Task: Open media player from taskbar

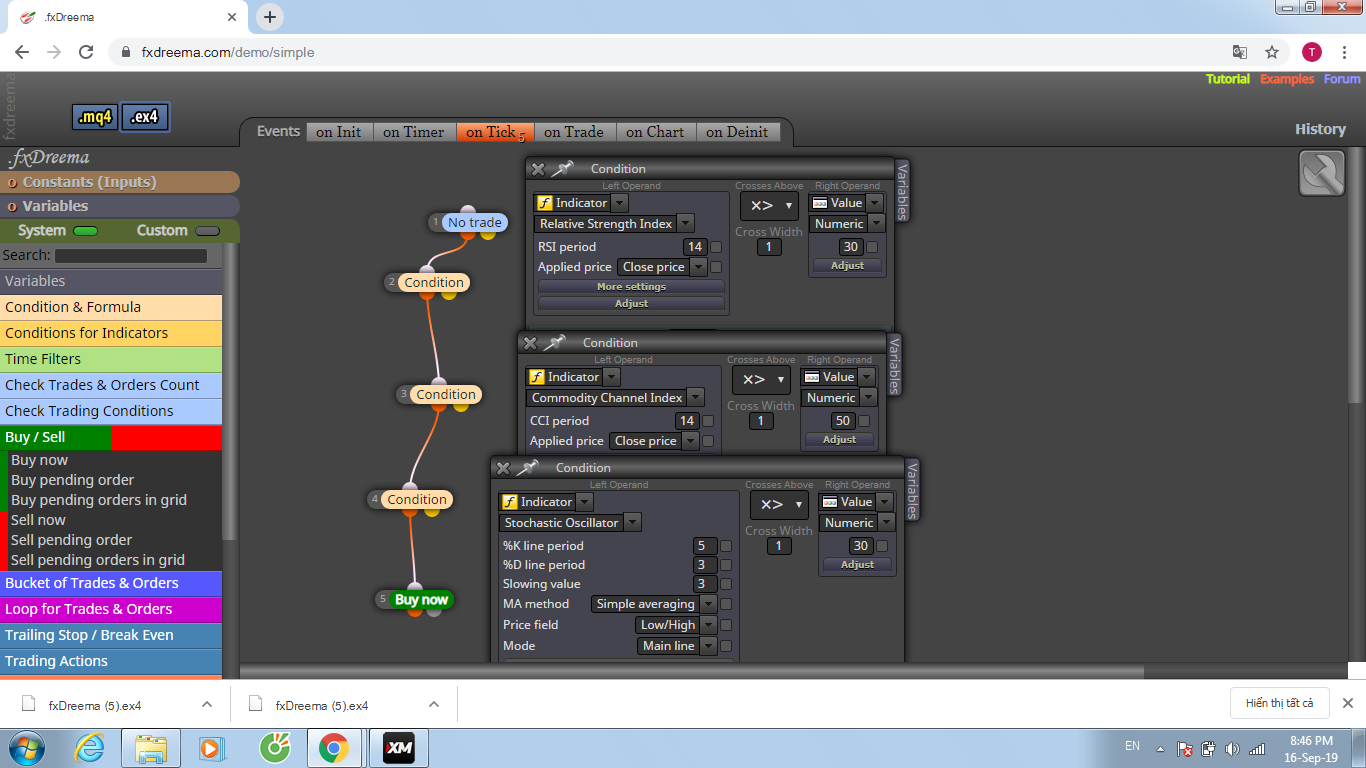Action: click(211, 747)
